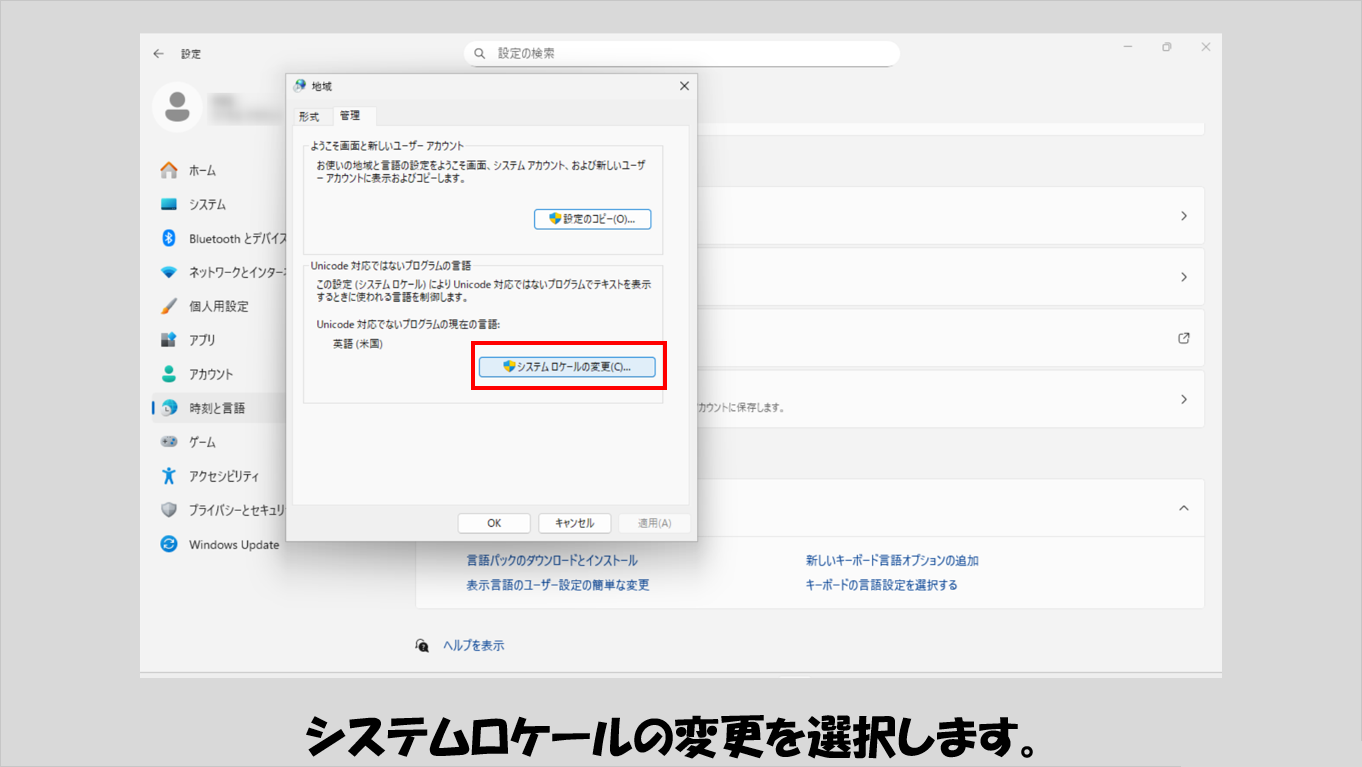Click the キャンセル button

click(x=574, y=523)
